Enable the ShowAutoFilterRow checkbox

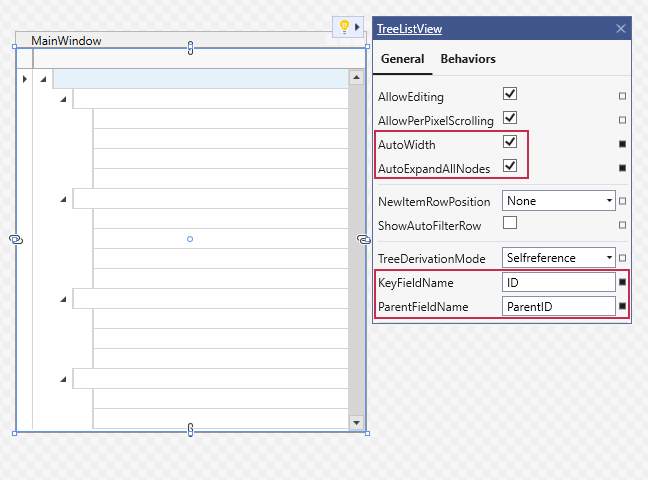(x=510, y=222)
